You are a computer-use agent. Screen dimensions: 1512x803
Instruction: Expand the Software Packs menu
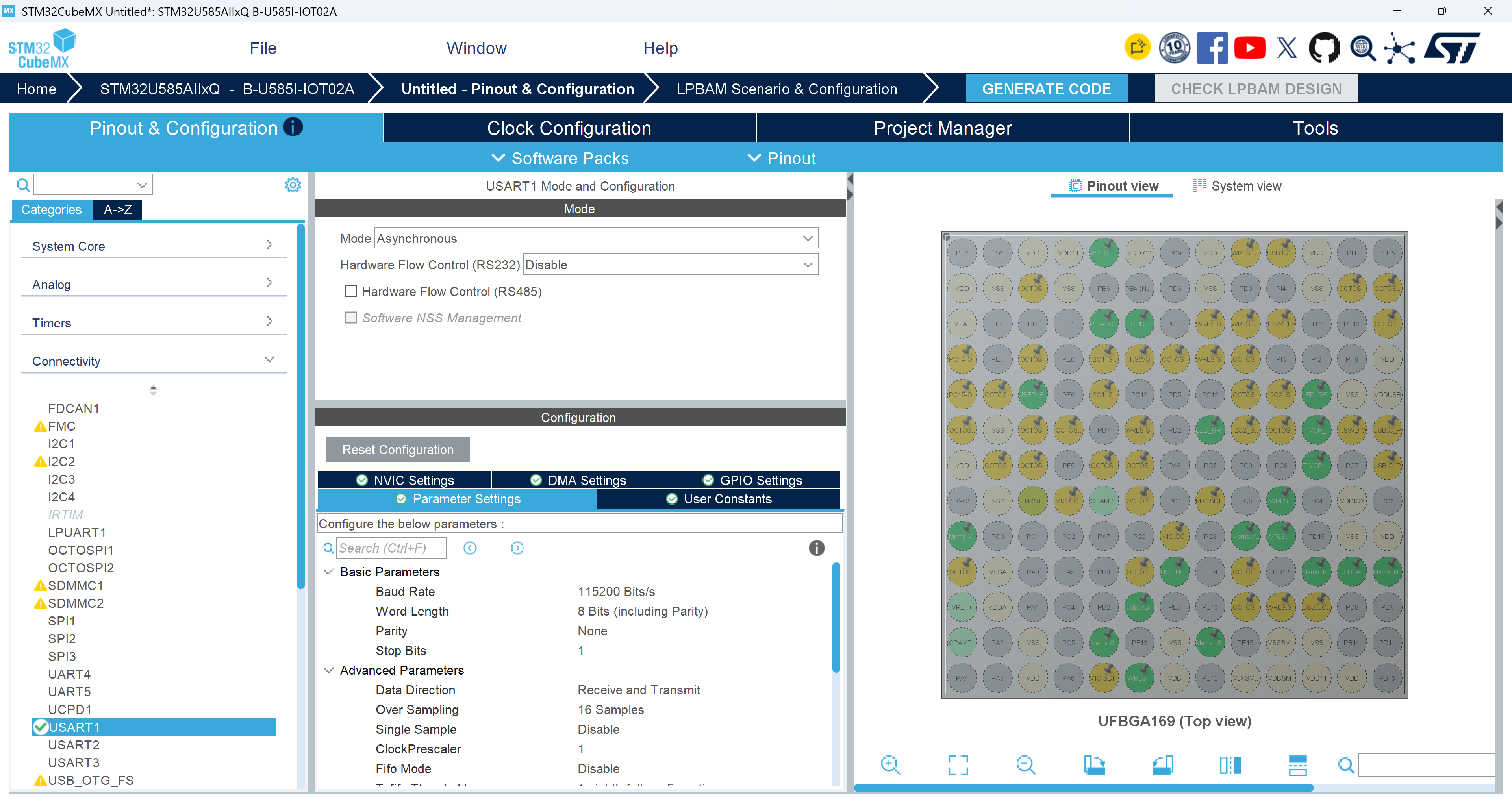(560, 159)
